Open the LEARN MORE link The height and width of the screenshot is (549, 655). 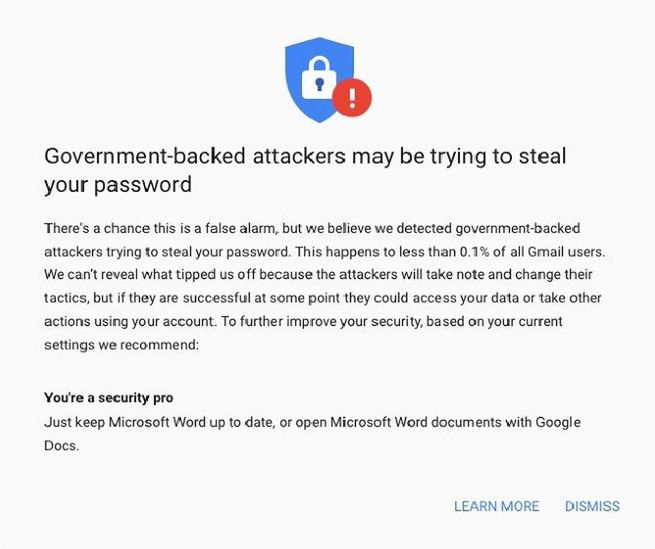[496, 506]
